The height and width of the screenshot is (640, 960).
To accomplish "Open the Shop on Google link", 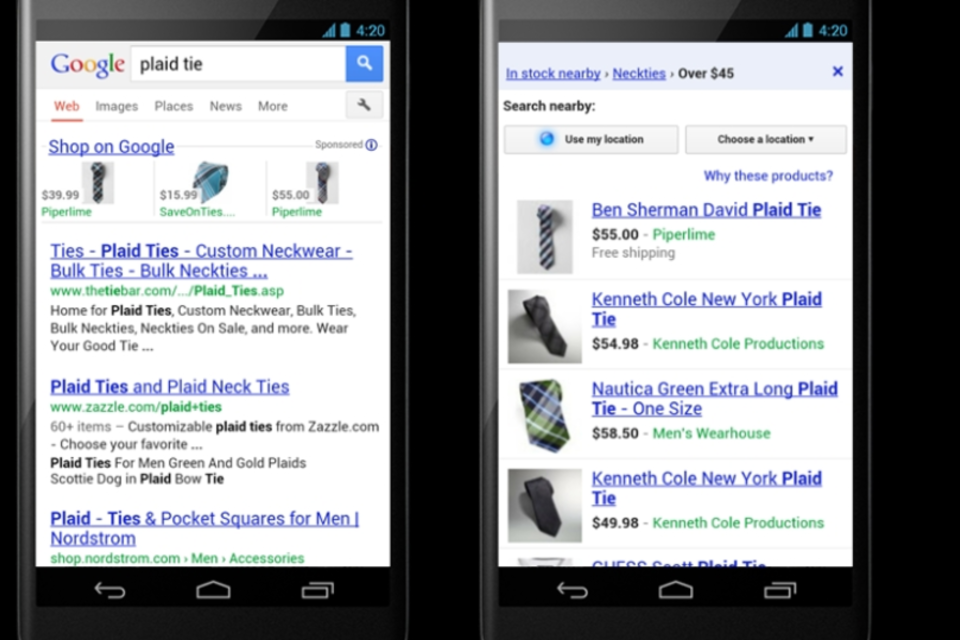I will [111, 146].
